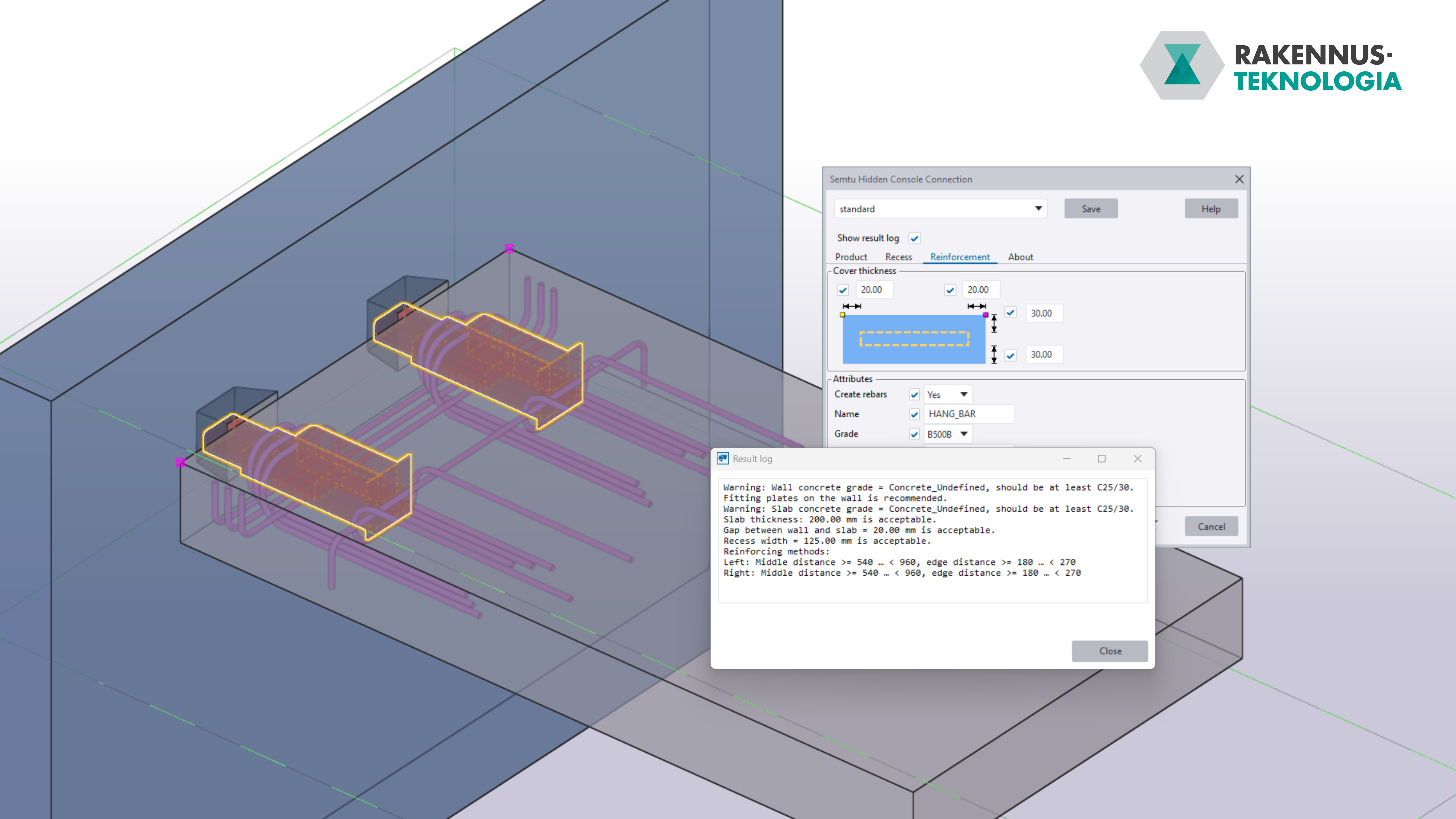Viewport: 1456px width, 819px height.
Task: Close the Semtu Hidden Console Connection dialog
Action: pyautogui.click(x=1239, y=179)
